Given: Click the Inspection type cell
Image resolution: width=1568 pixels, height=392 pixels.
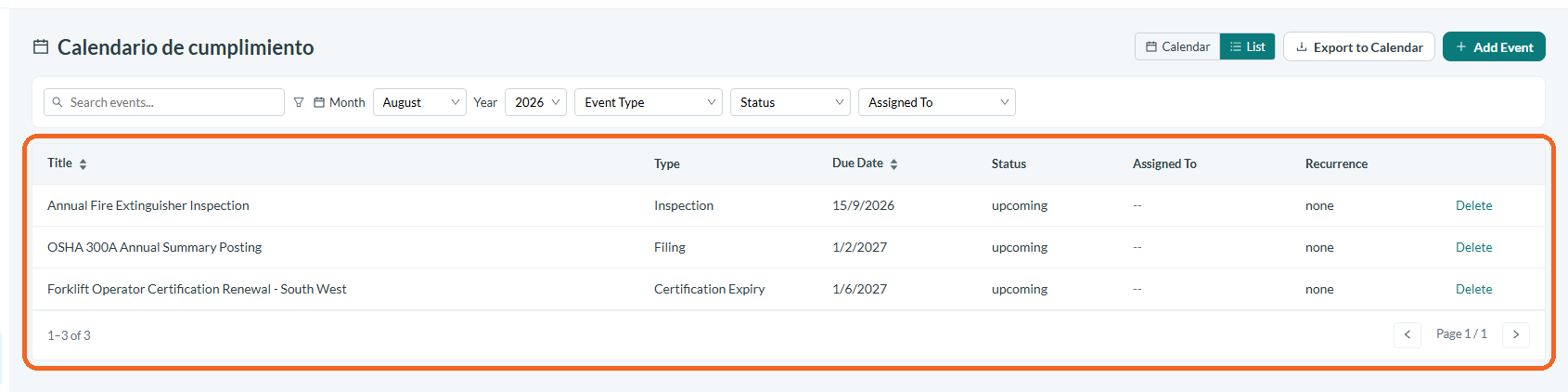Looking at the screenshot, I should [x=684, y=205].
